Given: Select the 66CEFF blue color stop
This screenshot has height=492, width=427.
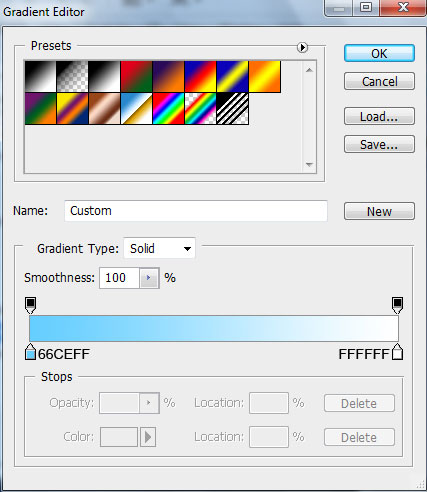Looking at the screenshot, I should click(x=30, y=352).
